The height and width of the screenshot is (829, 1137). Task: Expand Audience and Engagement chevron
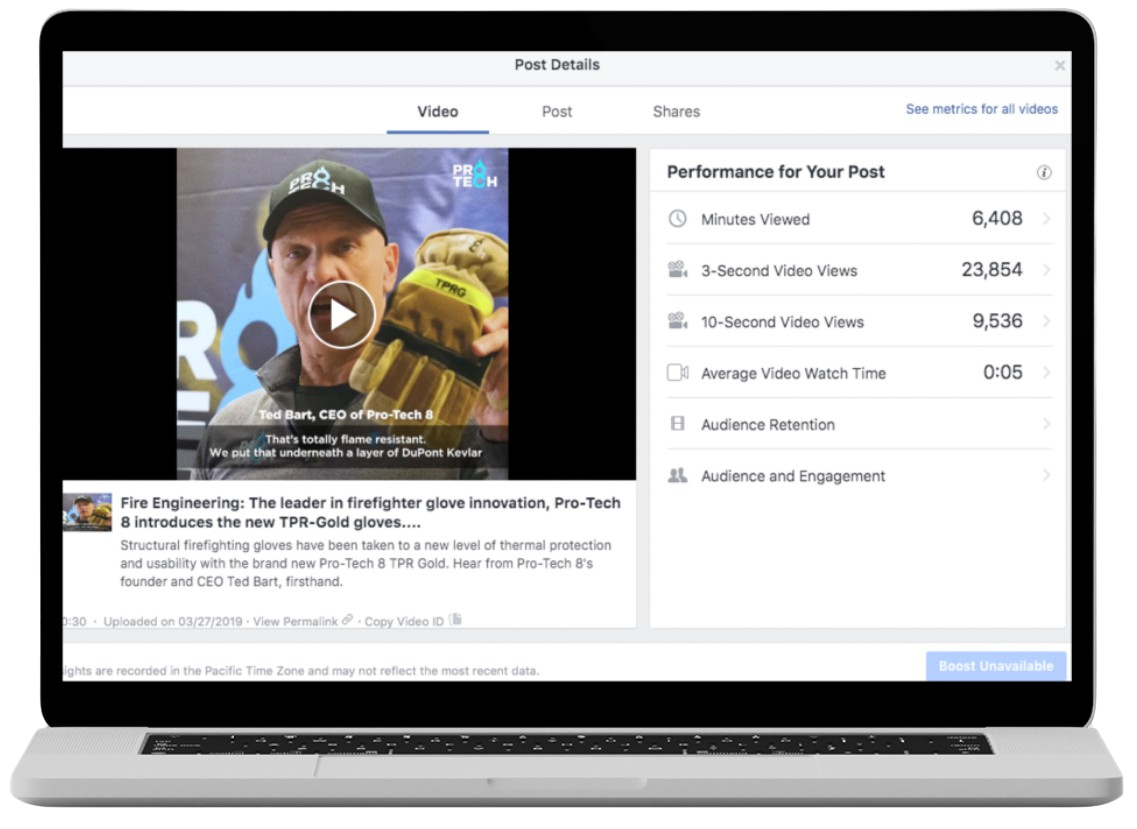[x=1046, y=476]
